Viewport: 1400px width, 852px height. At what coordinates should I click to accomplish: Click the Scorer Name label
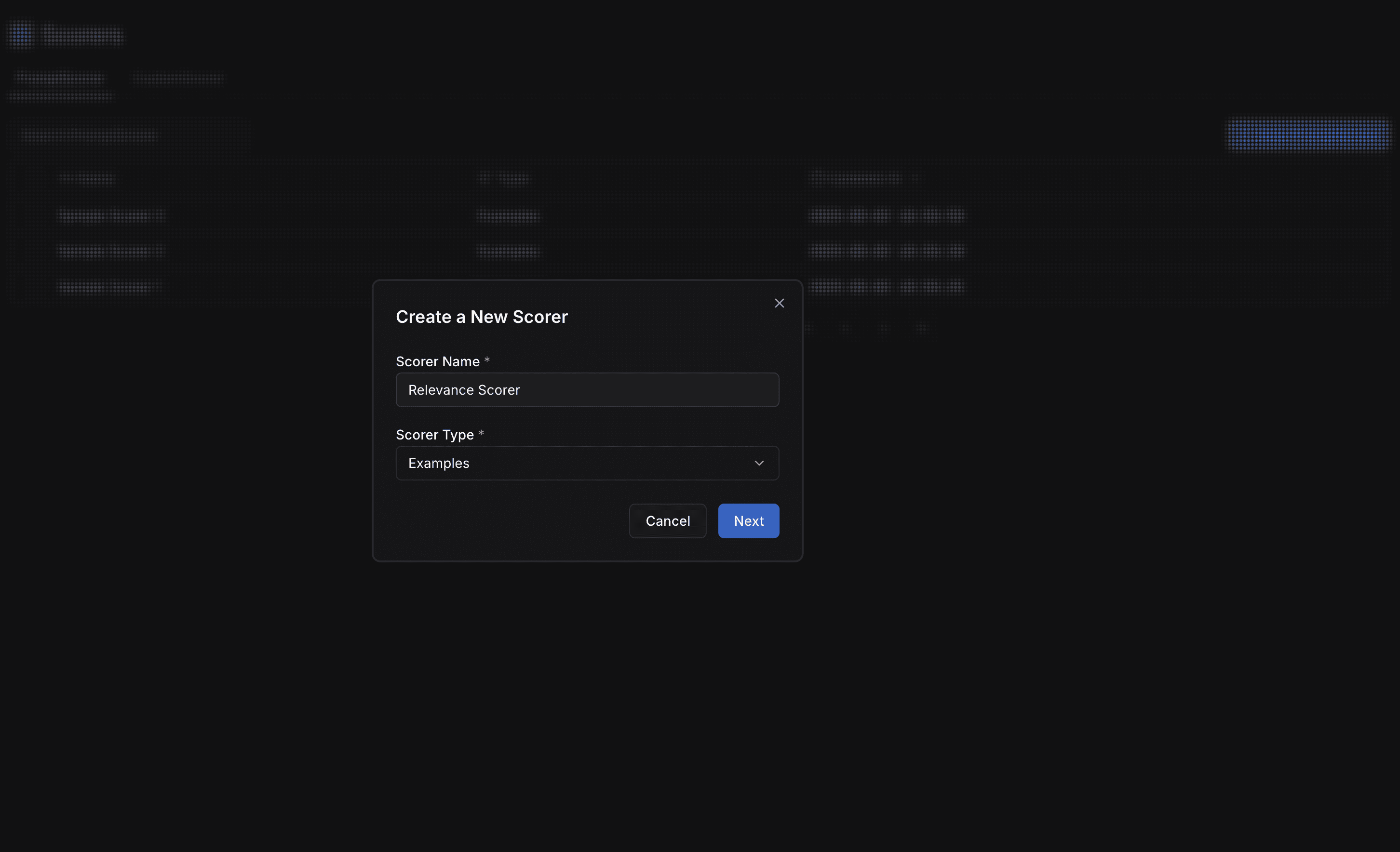[x=438, y=361]
